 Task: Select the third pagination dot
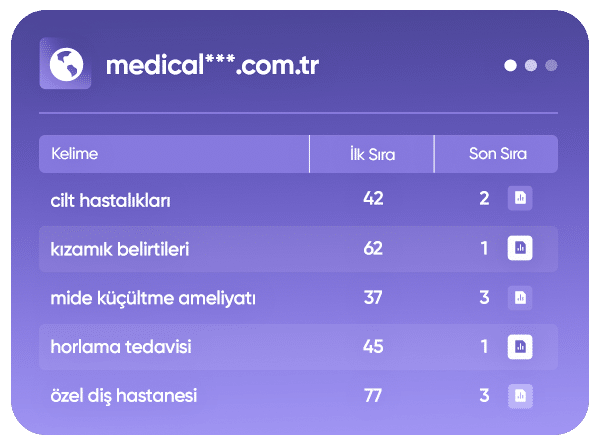click(551, 66)
